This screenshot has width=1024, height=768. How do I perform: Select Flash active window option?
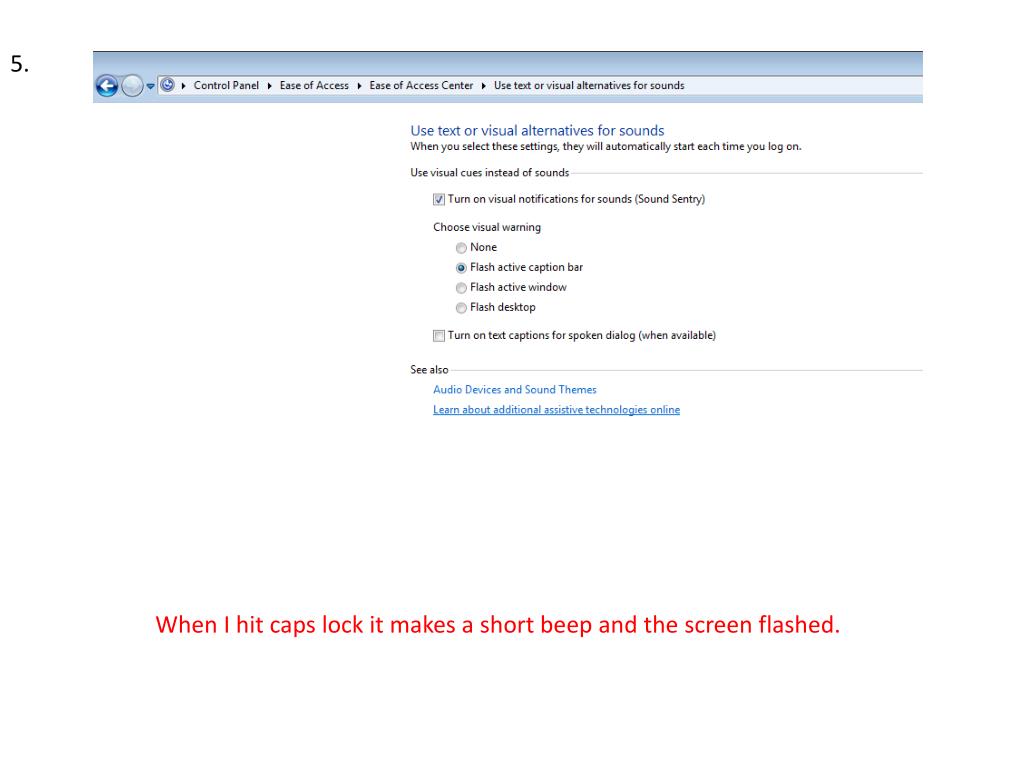click(x=461, y=288)
